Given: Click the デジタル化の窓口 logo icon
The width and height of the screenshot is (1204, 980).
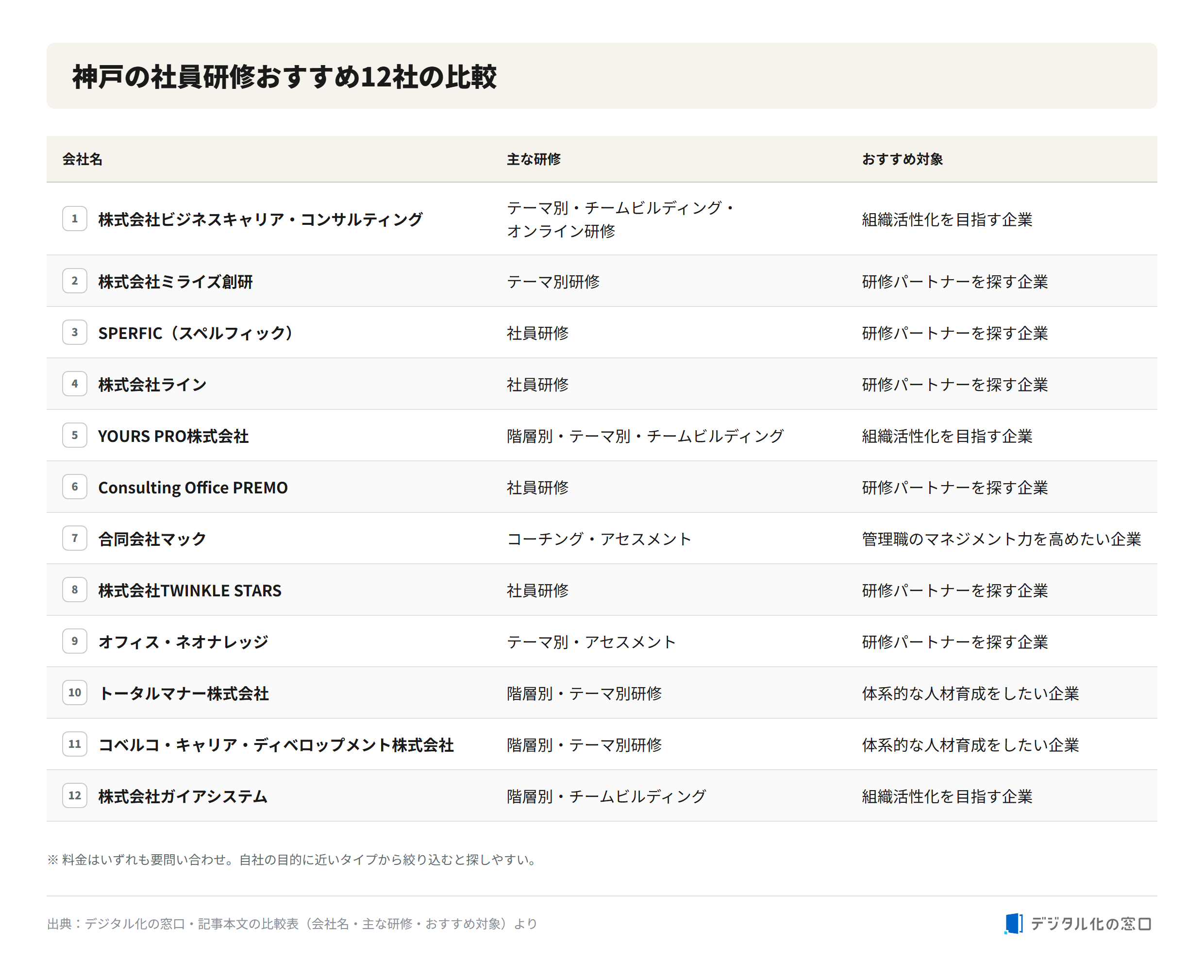Looking at the screenshot, I should 1014,924.
